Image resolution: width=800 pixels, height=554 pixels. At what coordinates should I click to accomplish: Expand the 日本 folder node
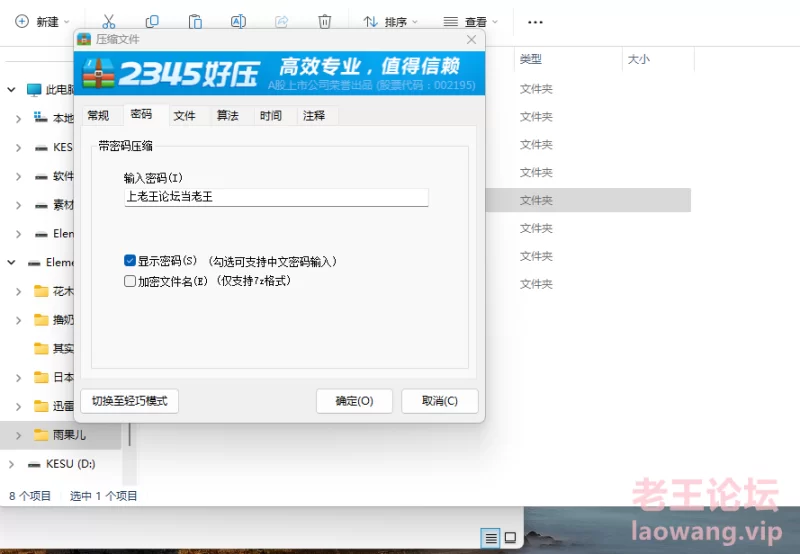18,377
